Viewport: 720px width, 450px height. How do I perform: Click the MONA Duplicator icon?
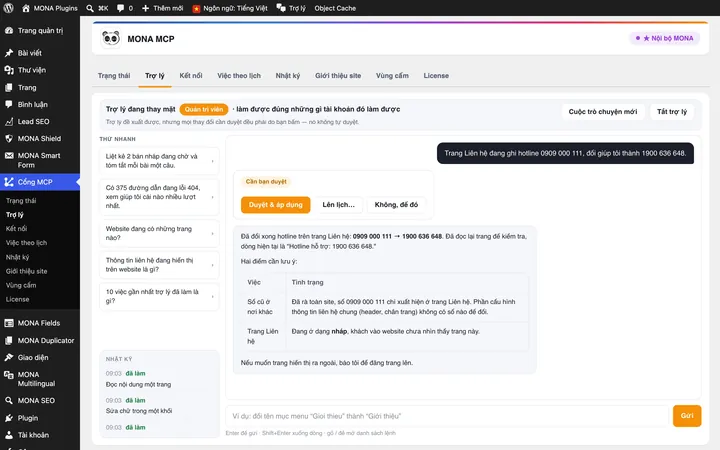coord(9,341)
